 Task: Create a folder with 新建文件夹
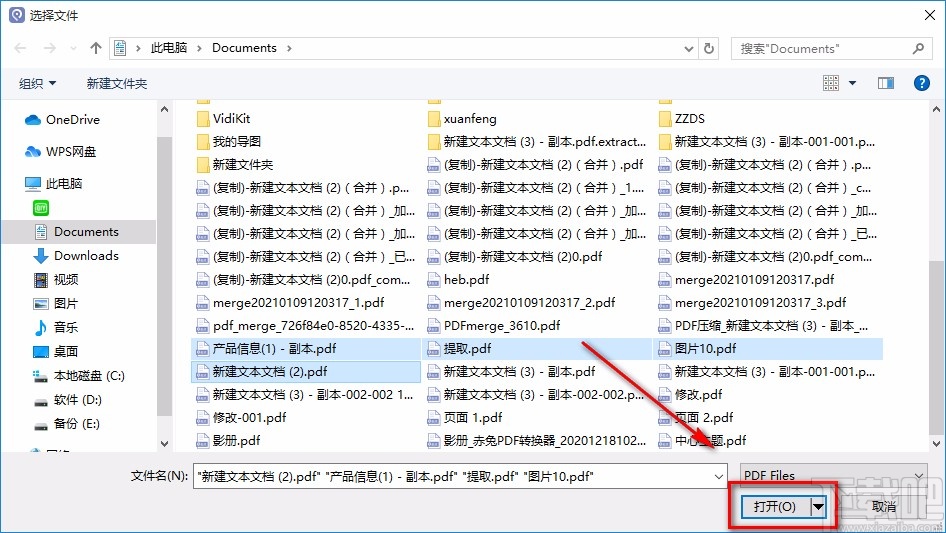click(117, 83)
